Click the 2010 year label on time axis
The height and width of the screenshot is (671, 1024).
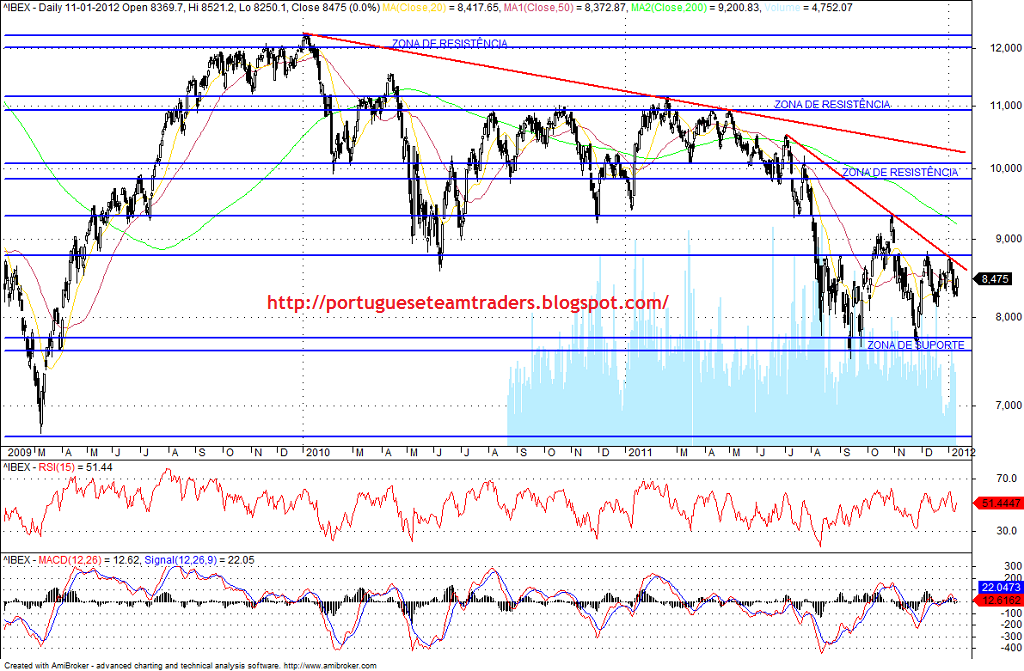(x=318, y=452)
